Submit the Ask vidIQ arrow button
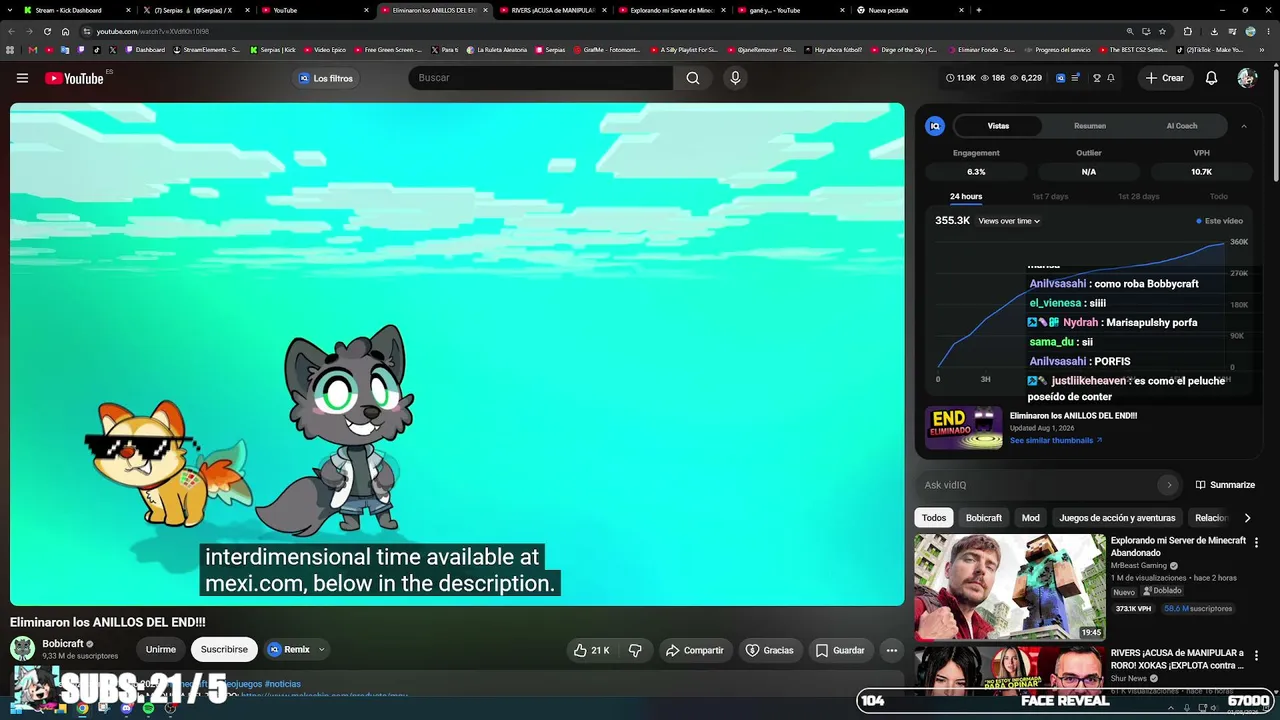Screen dimensions: 1280x720 tap(1168, 485)
